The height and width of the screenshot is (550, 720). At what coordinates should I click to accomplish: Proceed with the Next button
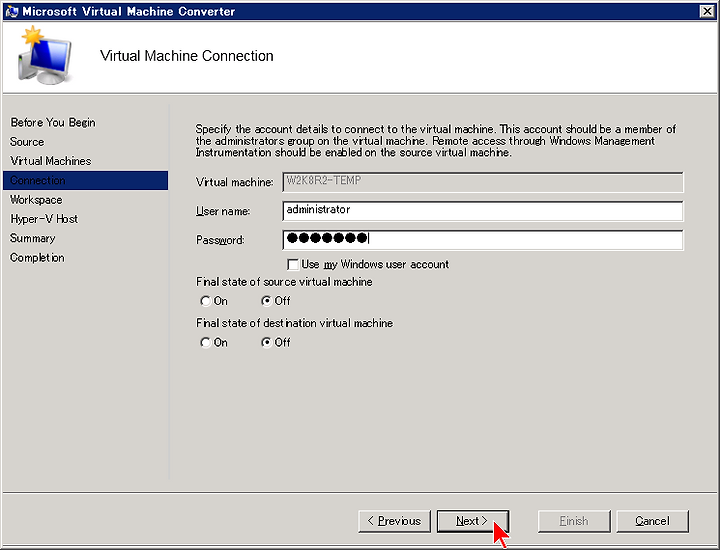[x=473, y=521]
